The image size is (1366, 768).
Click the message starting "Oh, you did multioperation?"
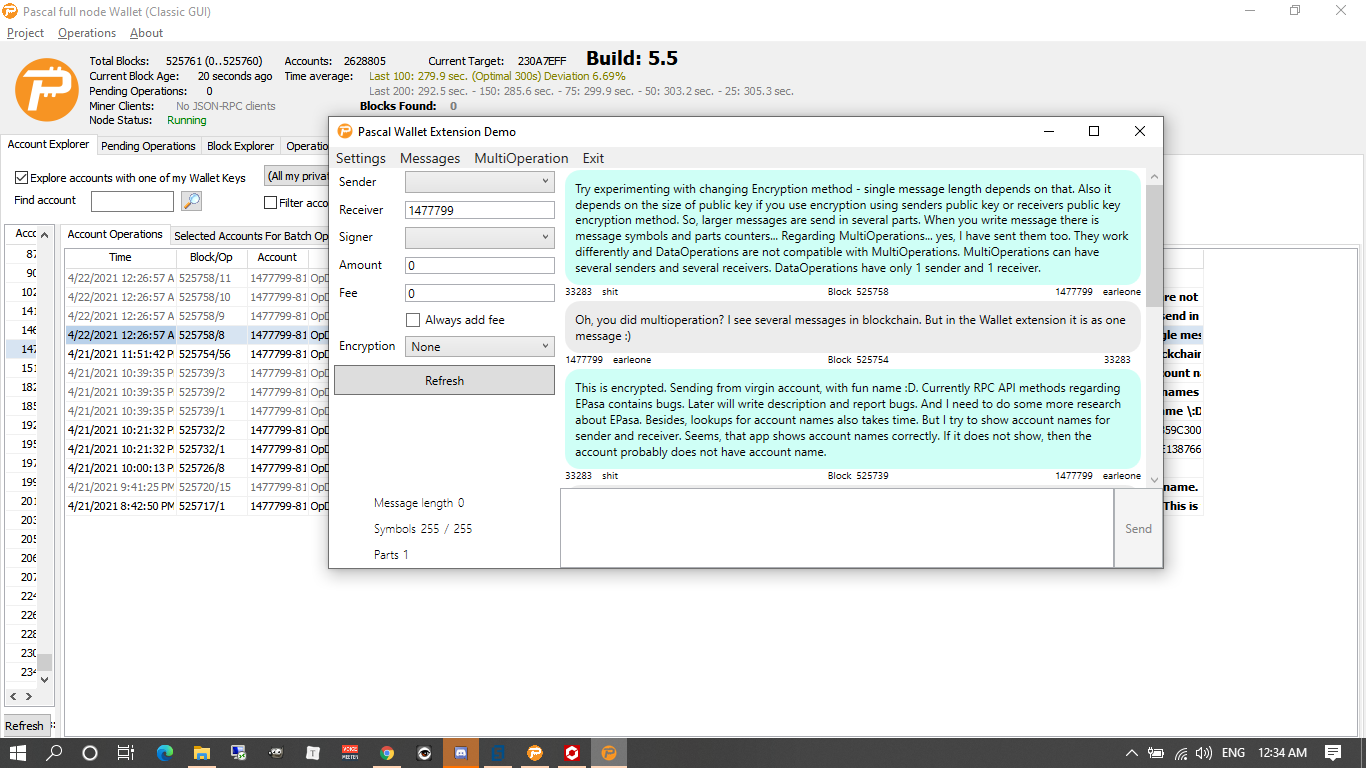[x=852, y=327]
